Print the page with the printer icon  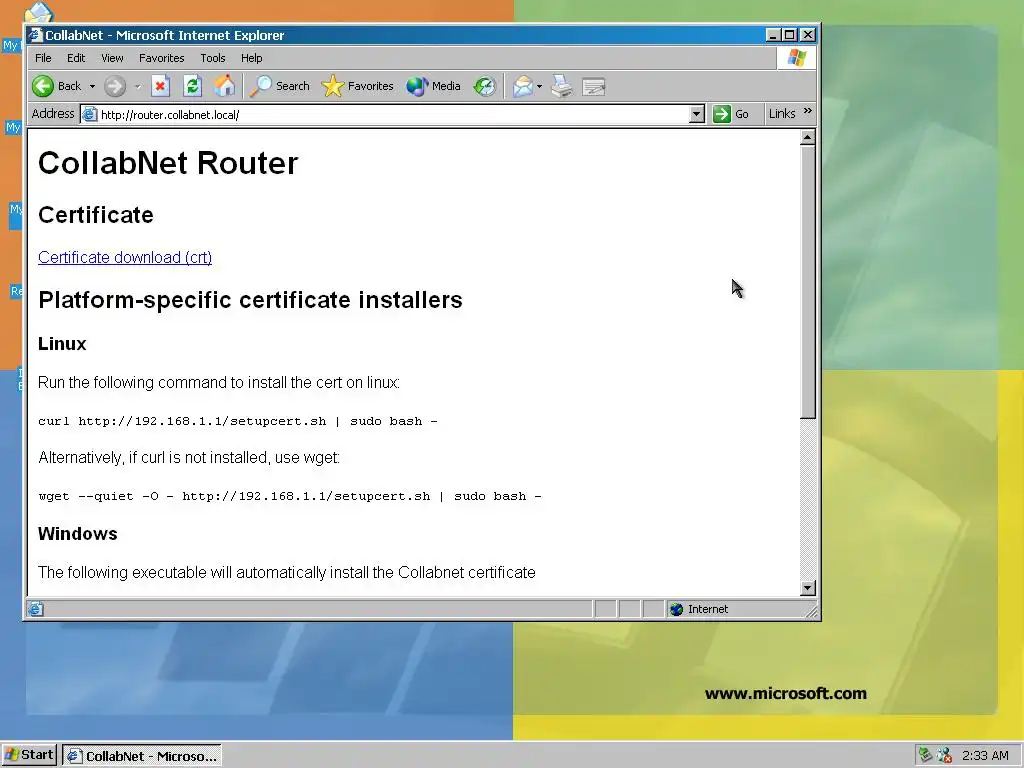click(562, 86)
